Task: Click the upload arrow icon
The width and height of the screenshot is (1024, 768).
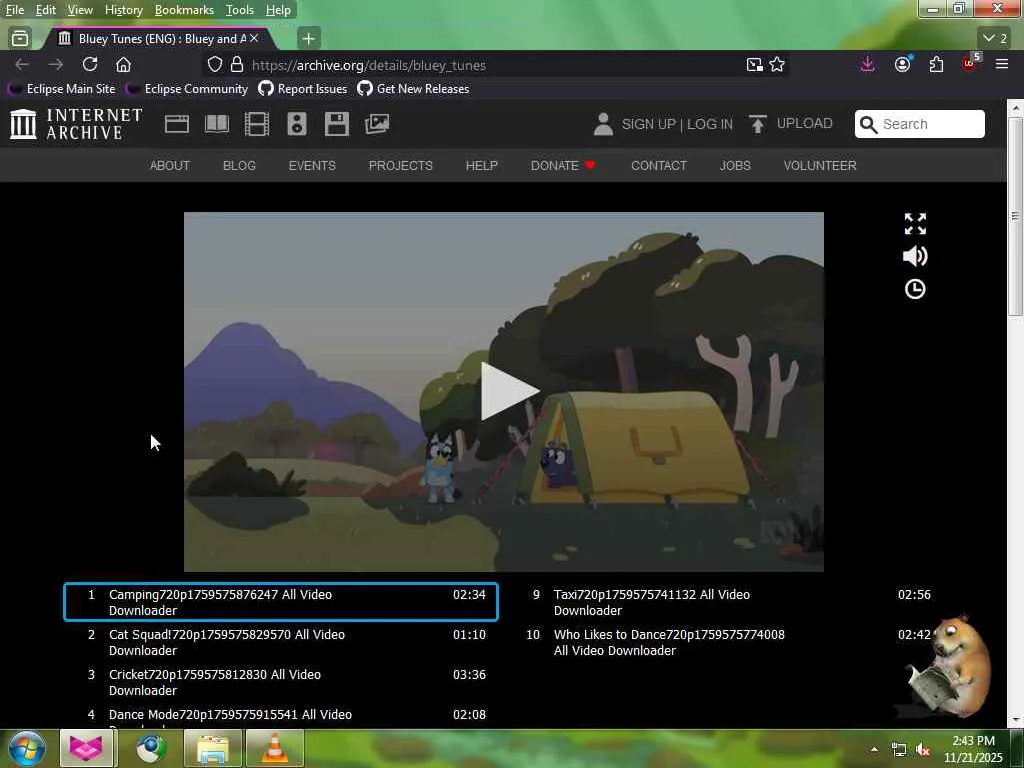Action: coord(758,124)
